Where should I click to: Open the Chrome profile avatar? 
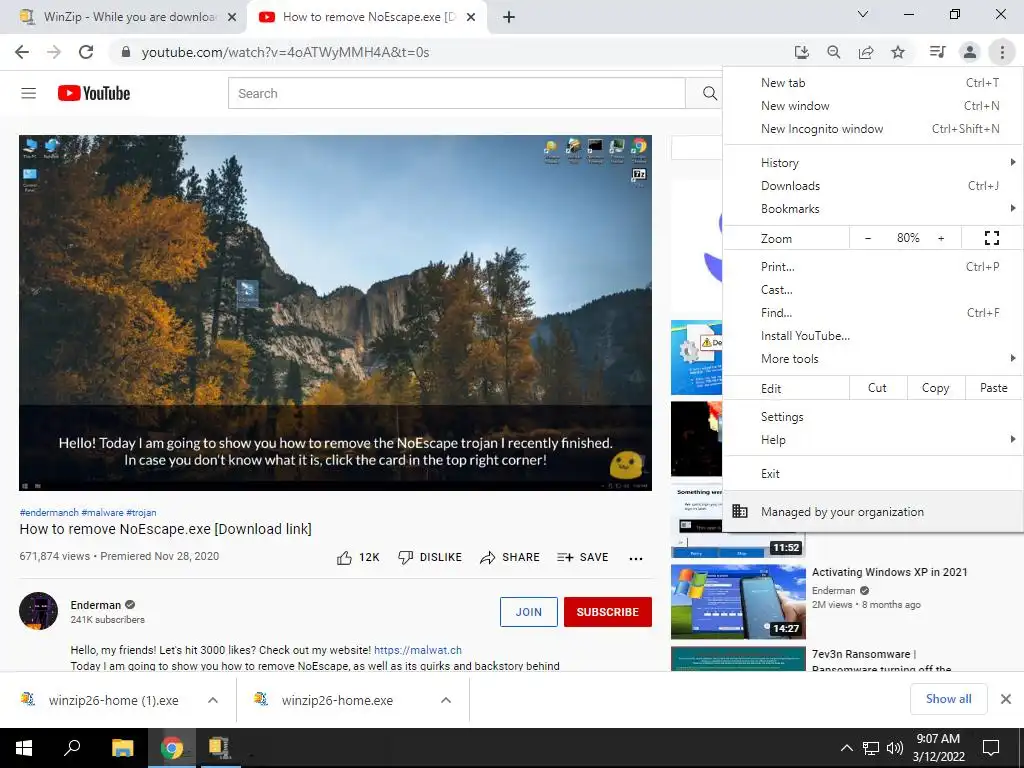click(970, 52)
